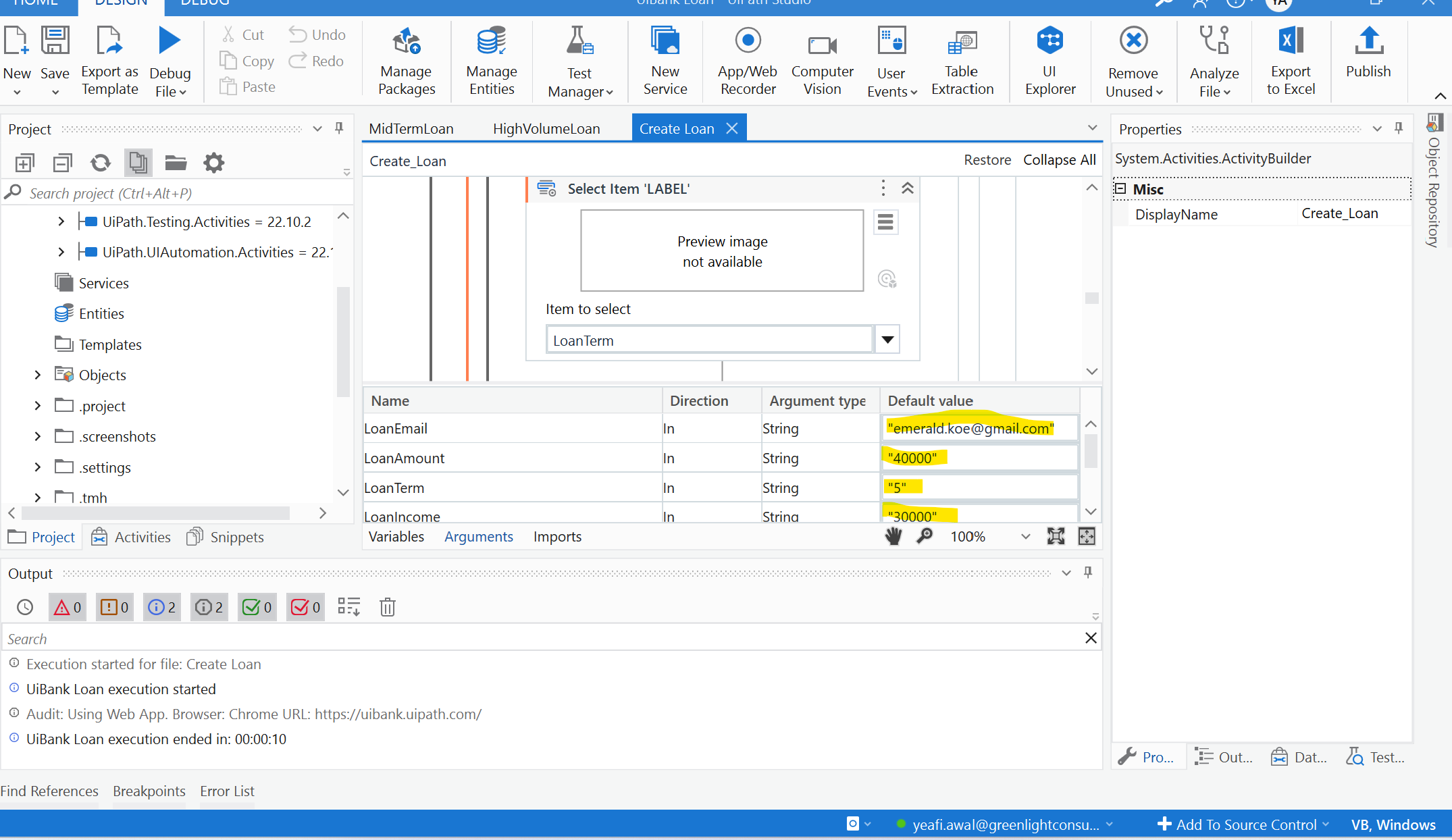The height and width of the screenshot is (840, 1452).
Task: Toggle warning messages filter in Output
Action: [x=115, y=607]
